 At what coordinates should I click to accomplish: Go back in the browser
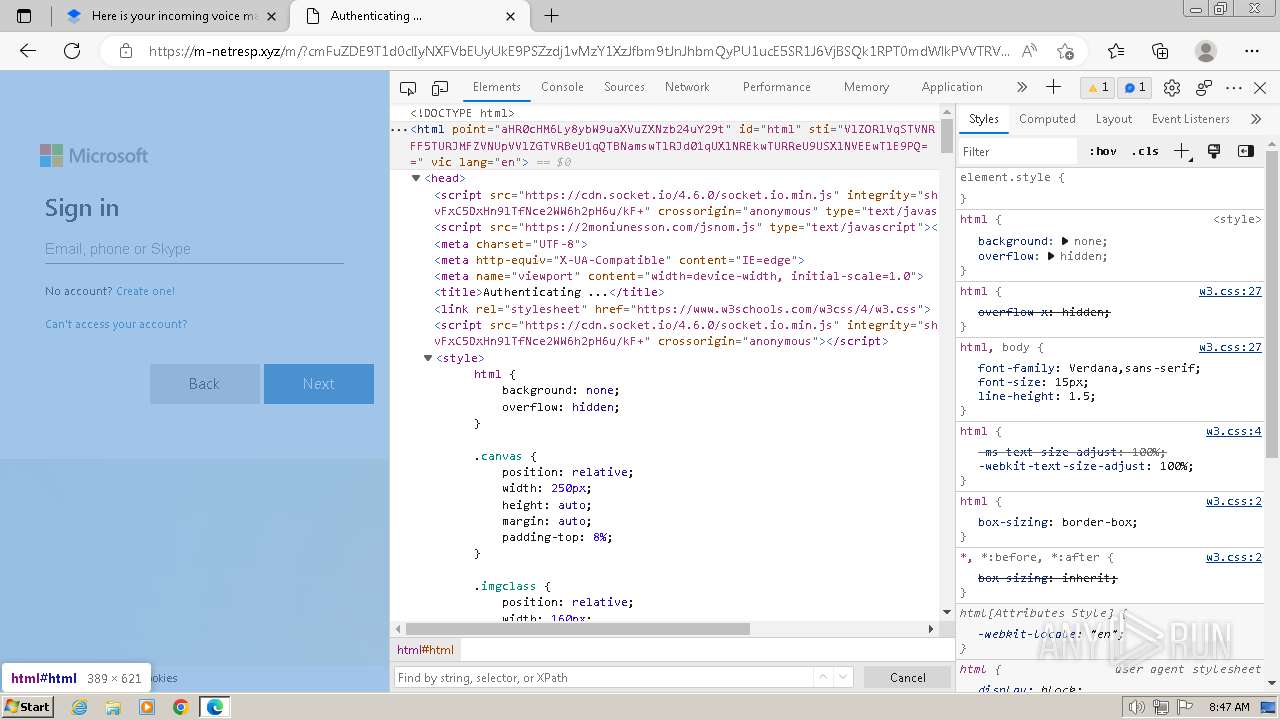(28, 51)
